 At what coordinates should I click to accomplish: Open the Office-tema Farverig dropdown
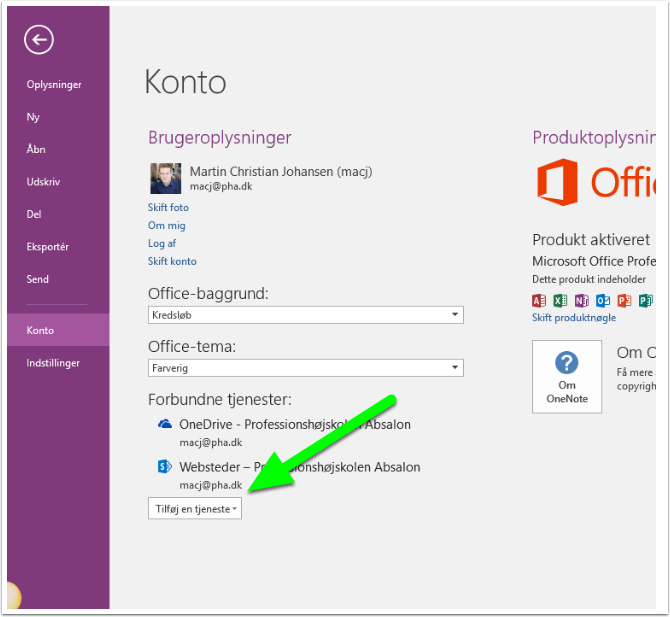pyautogui.click(x=306, y=368)
